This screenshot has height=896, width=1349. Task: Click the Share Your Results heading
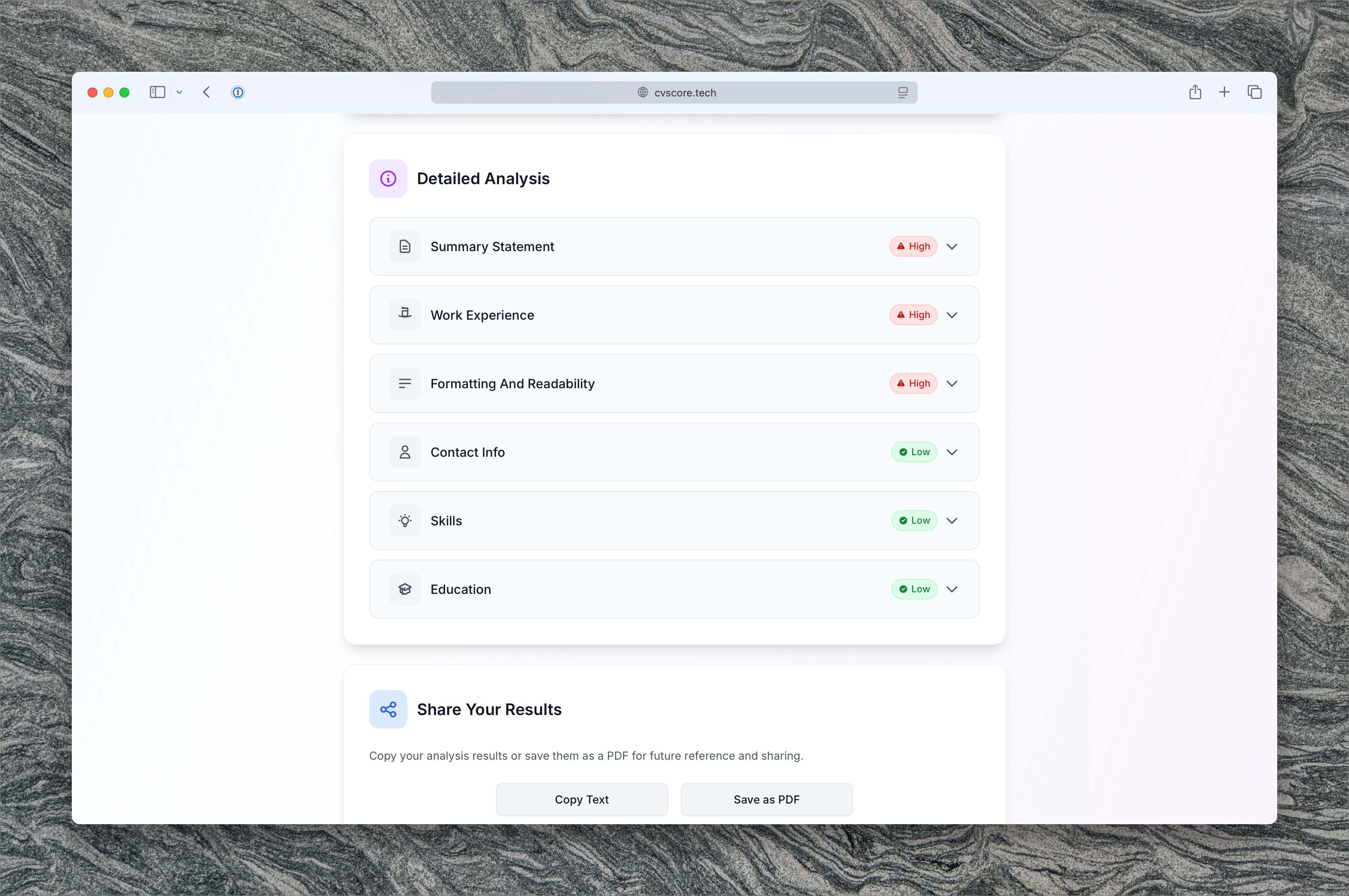489,709
